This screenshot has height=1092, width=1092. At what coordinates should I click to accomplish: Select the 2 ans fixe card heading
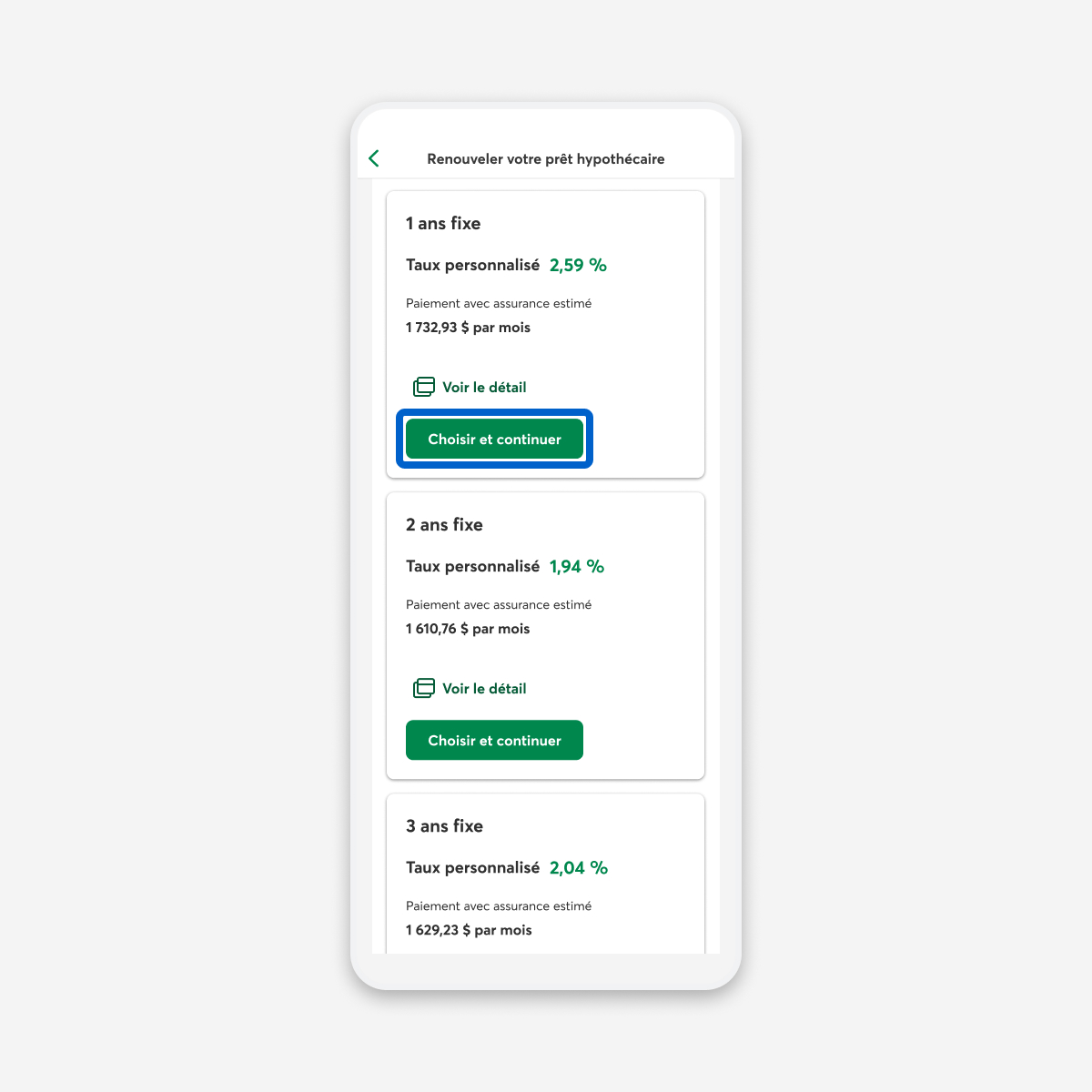tap(444, 524)
